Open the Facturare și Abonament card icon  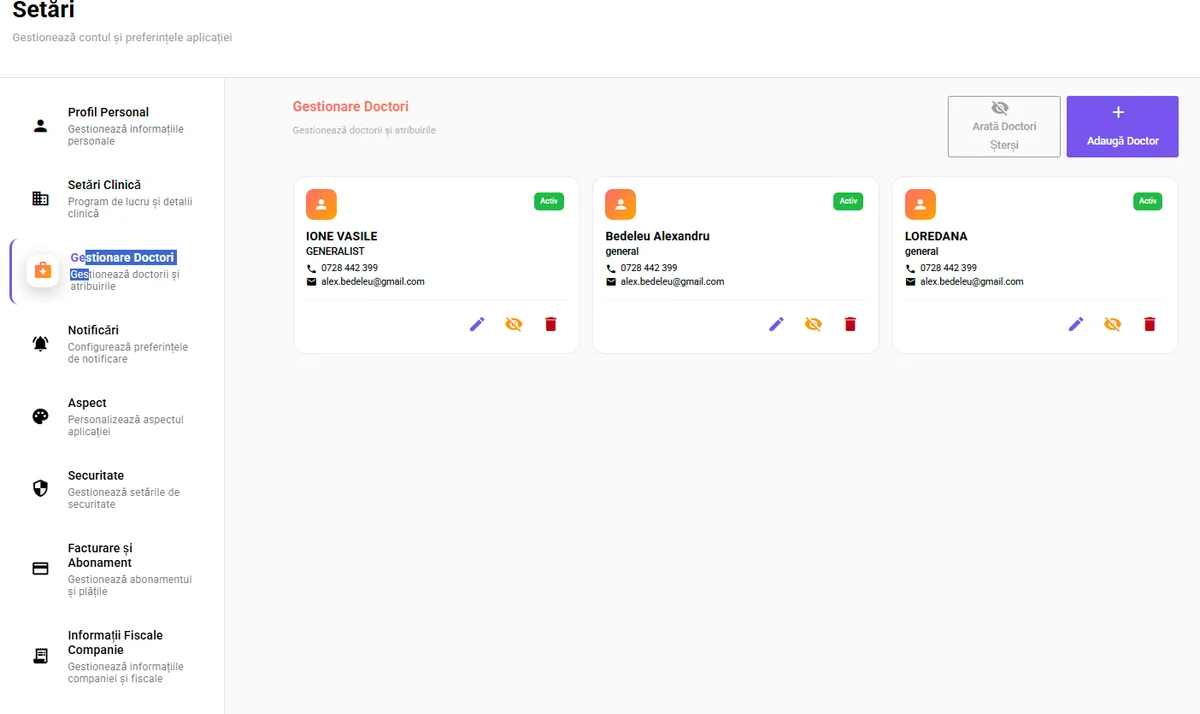point(40,568)
